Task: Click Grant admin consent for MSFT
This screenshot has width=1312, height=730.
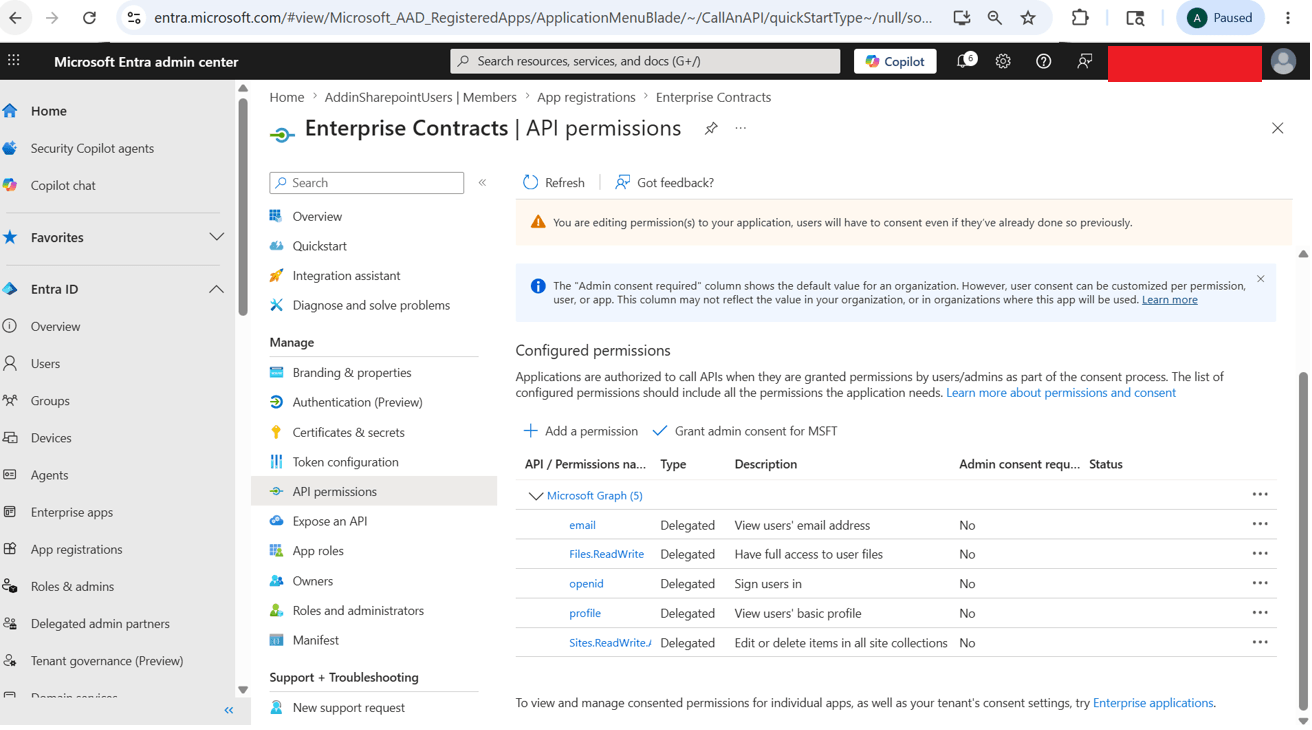Action: pyautogui.click(x=745, y=431)
